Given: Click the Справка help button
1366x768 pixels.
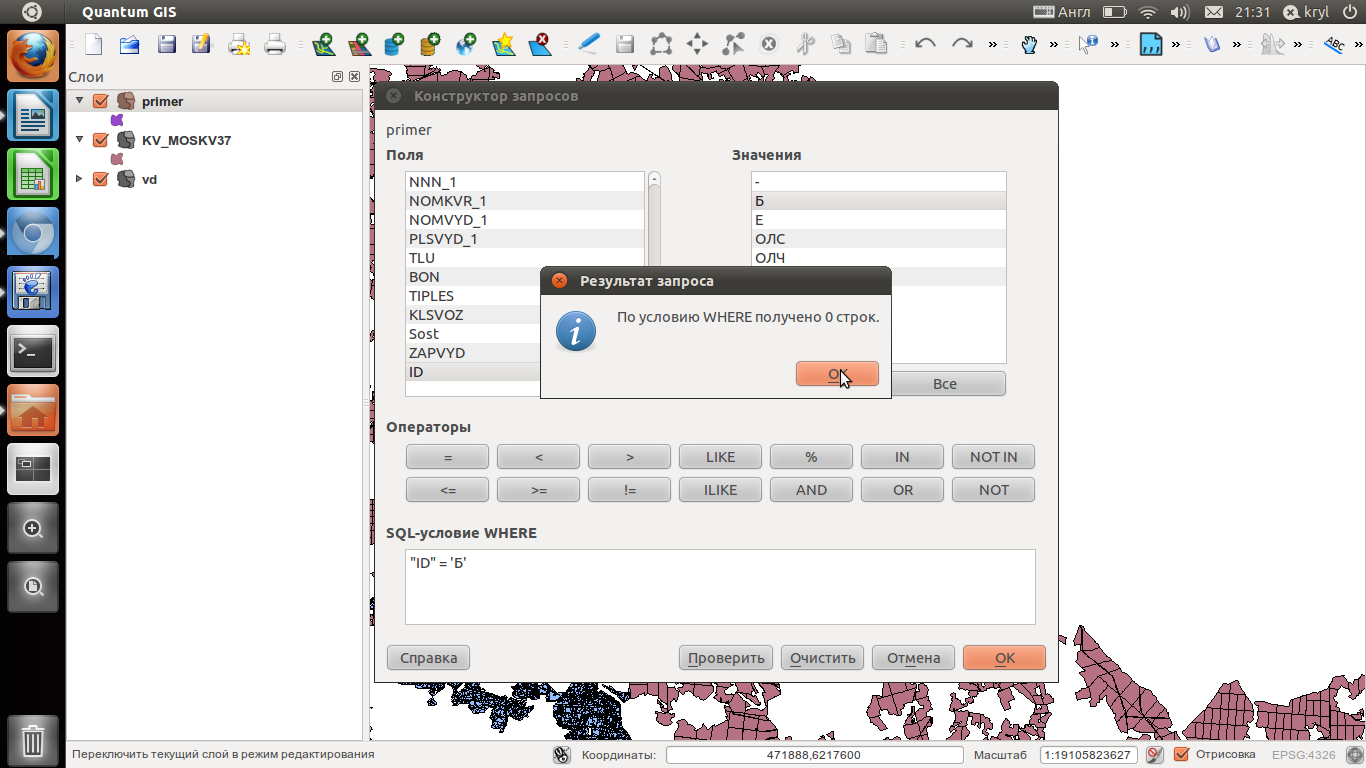Looking at the screenshot, I should coord(428,657).
